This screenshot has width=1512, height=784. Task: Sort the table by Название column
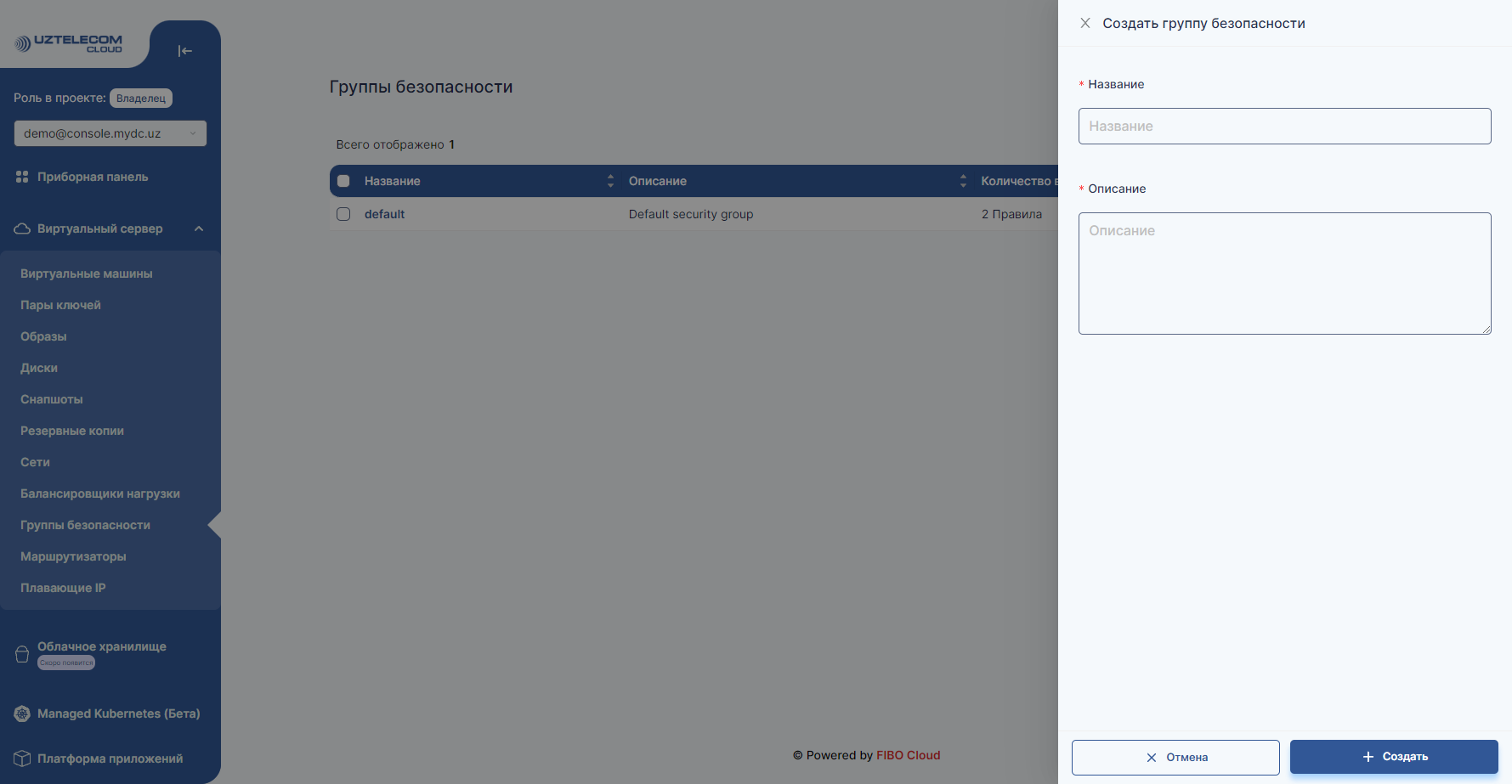610,181
